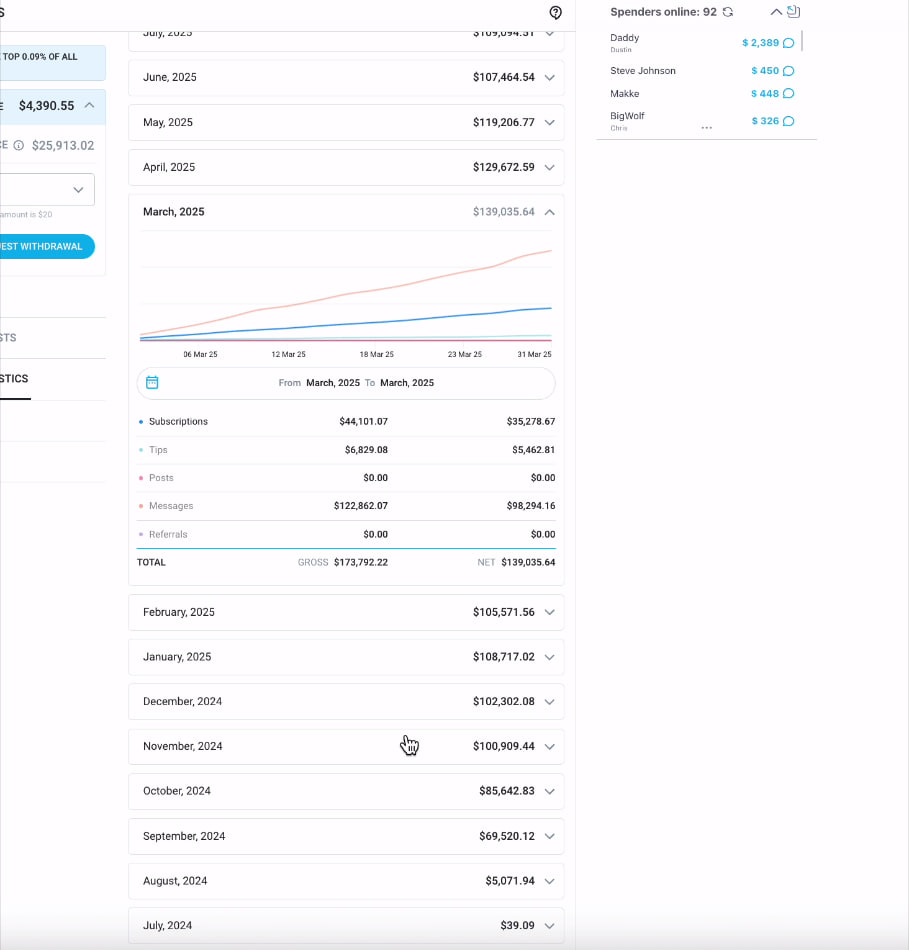Collapse the $4,390.55 balance section
The image size is (909, 950).
coord(89,105)
